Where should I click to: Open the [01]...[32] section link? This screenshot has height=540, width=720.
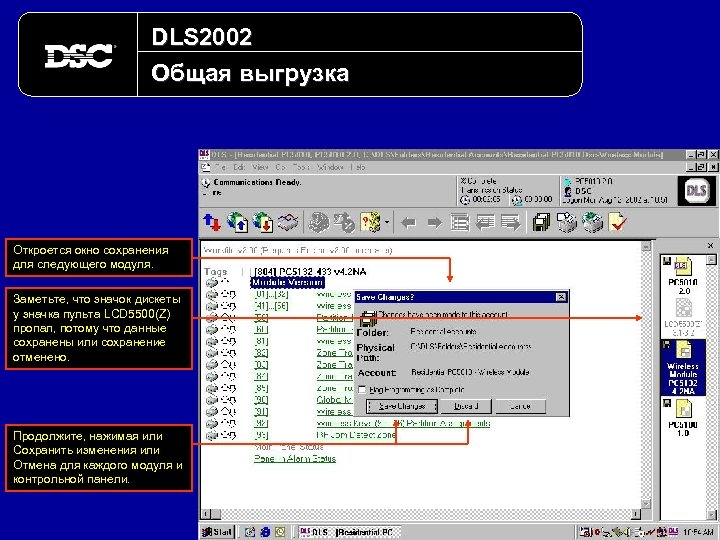271,294
